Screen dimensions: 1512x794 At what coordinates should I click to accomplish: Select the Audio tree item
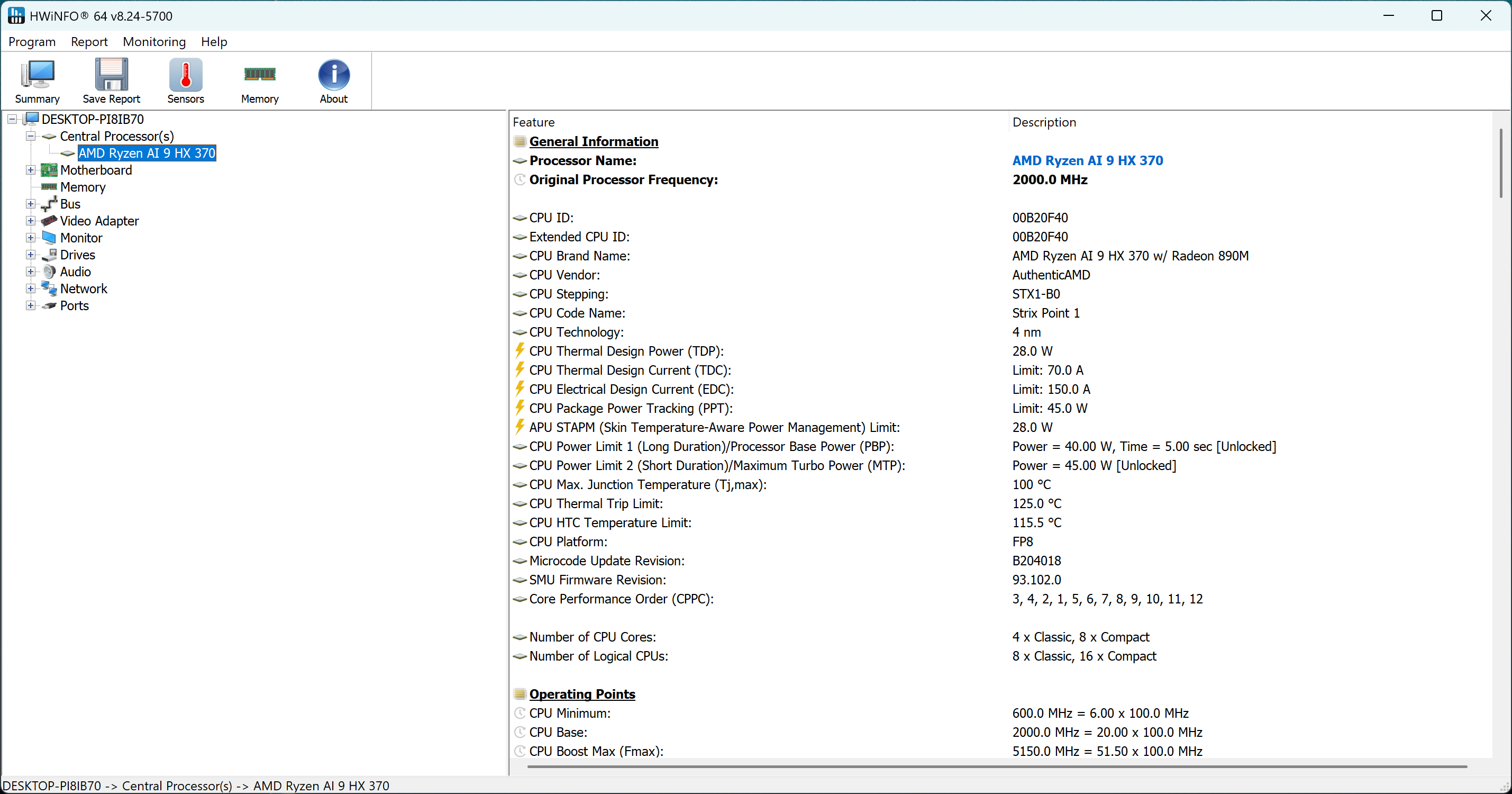(x=75, y=272)
